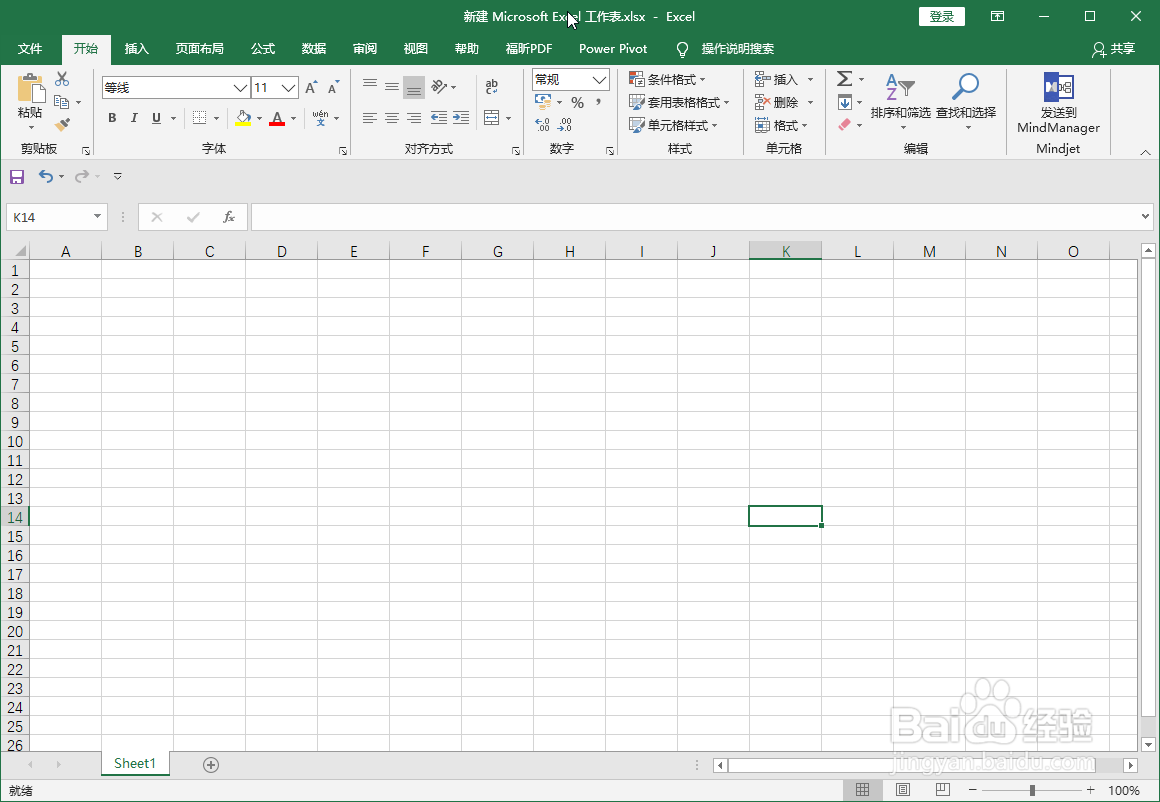Click the formula bar input field
Screen dimensions: 1160x802
pyautogui.click(x=695, y=217)
